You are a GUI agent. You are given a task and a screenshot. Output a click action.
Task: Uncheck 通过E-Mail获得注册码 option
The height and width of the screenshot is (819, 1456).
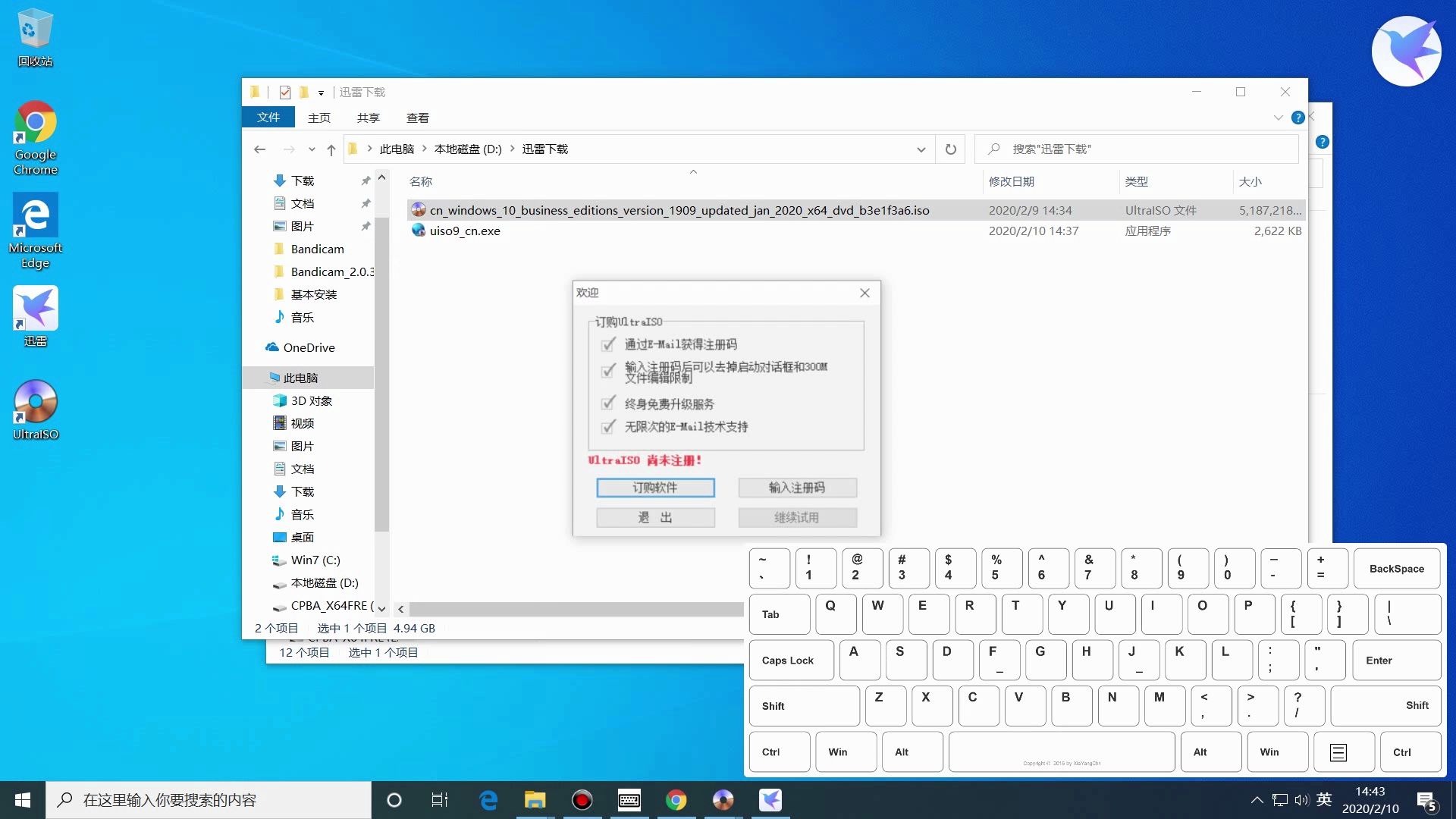coord(609,344)
